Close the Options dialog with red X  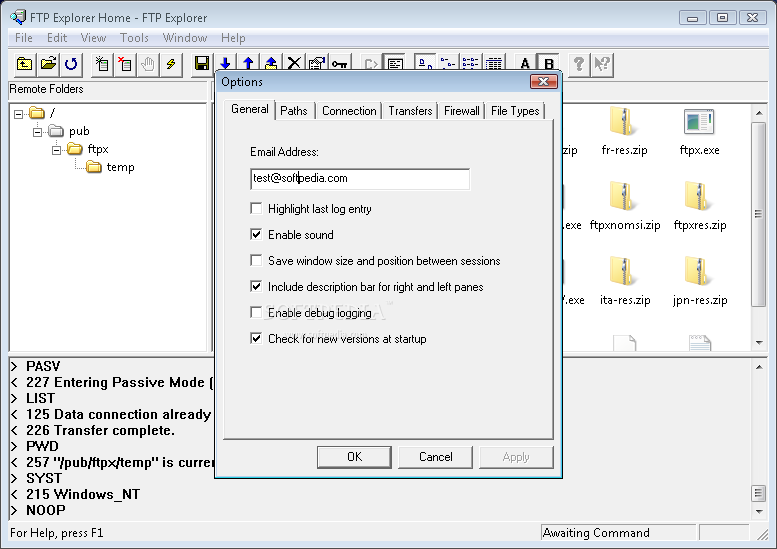tap(543, 82)
